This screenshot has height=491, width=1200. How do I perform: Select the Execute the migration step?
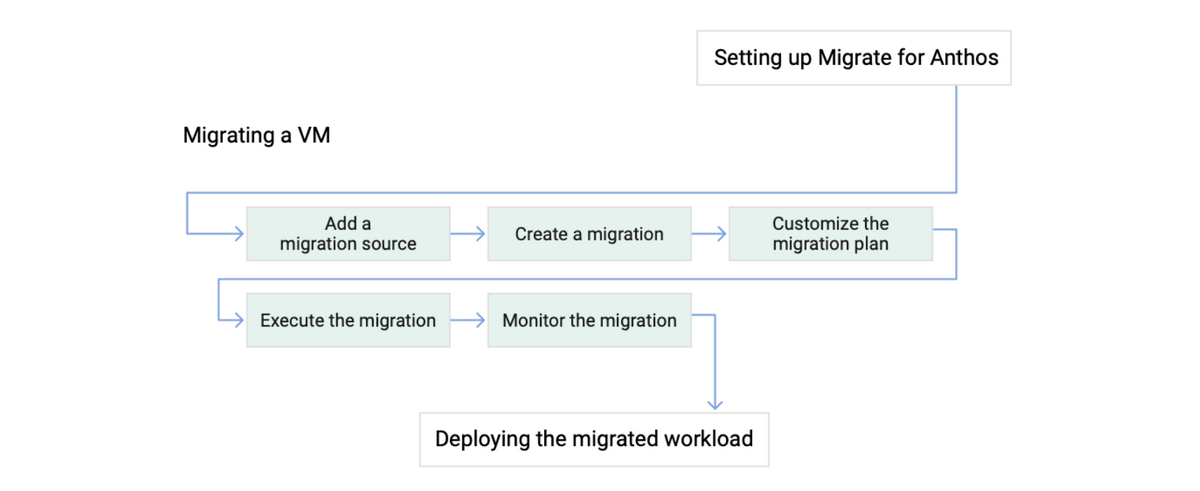(x=348, y=321)
